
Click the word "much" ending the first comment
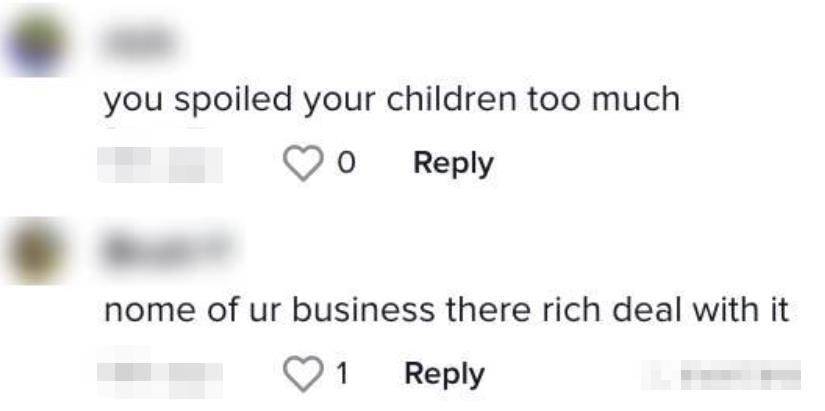(636, 99)
